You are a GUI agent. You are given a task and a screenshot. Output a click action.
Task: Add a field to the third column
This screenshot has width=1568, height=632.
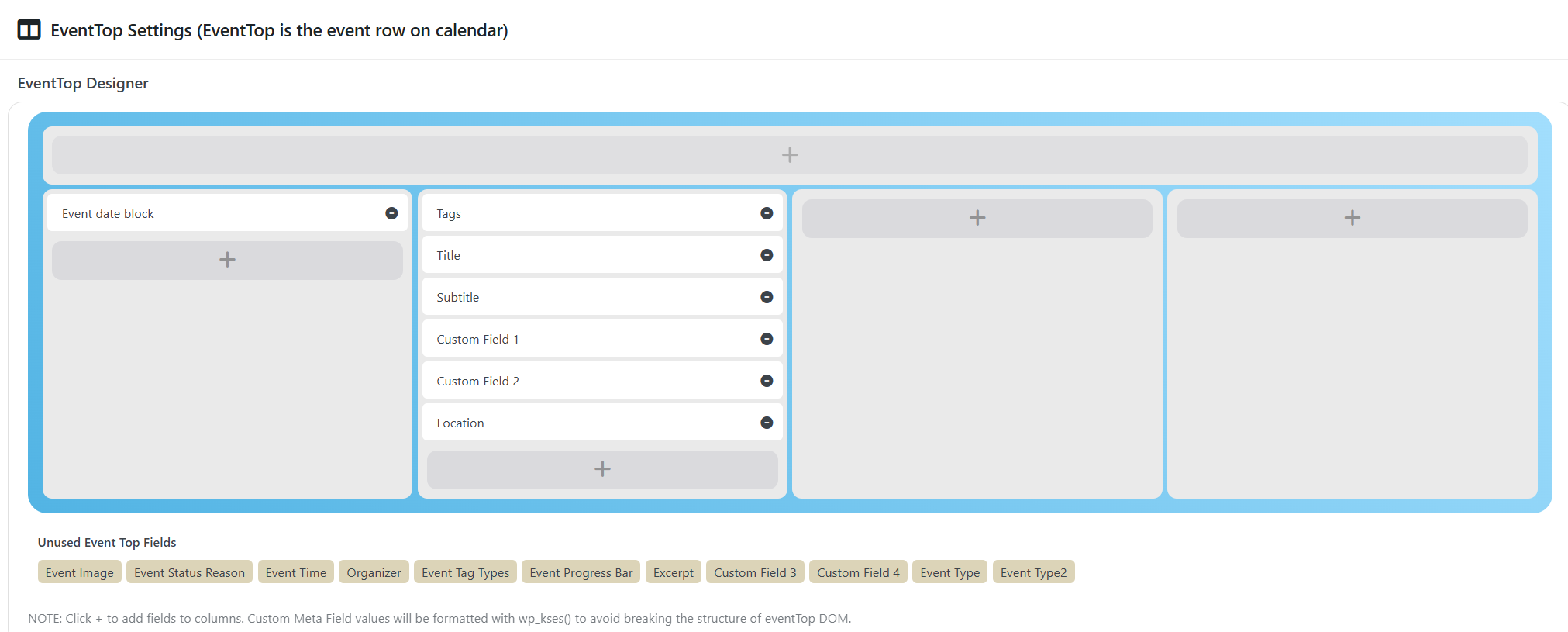[977, 218]
